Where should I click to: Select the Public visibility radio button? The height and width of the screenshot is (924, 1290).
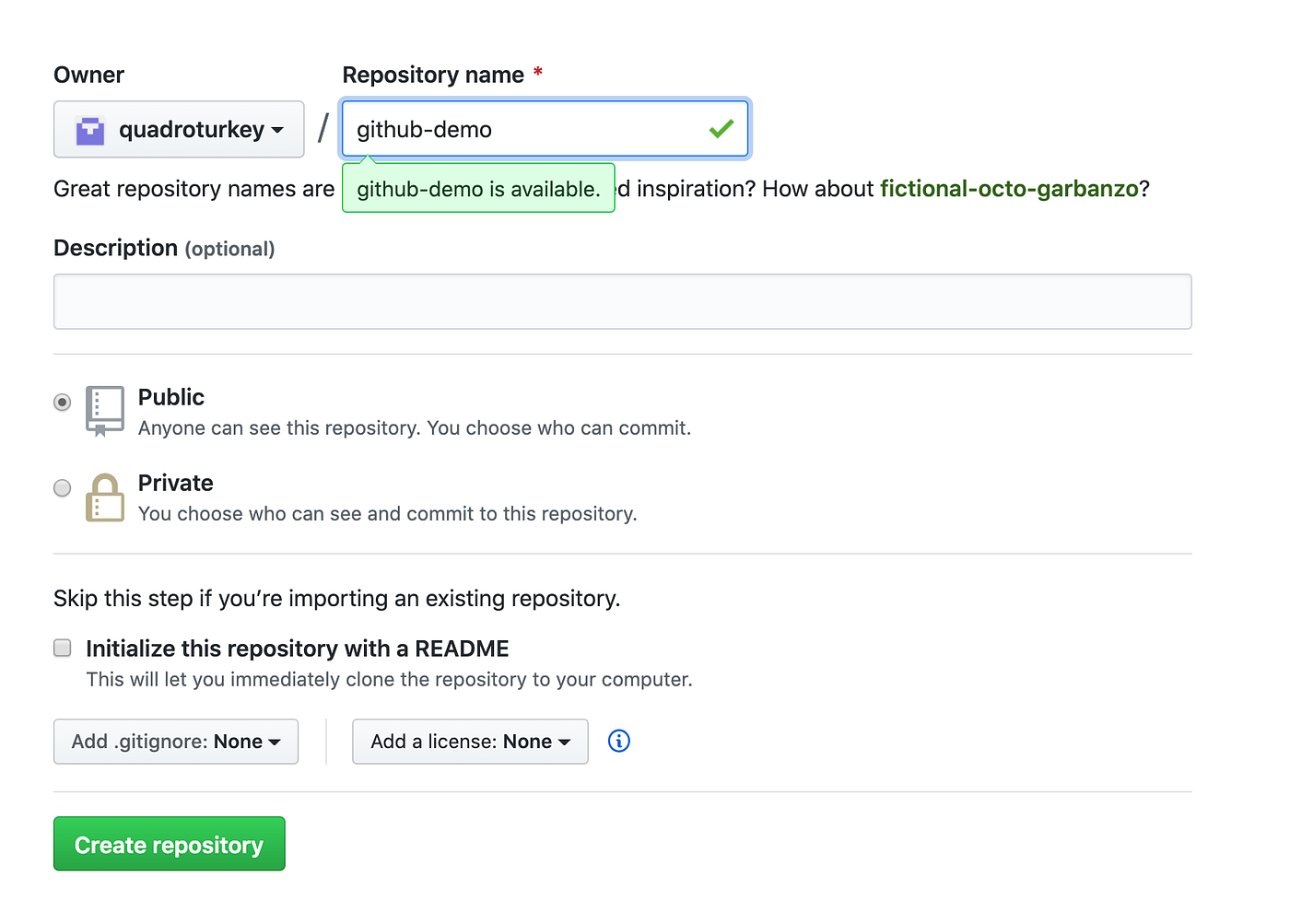click(62, 402)
